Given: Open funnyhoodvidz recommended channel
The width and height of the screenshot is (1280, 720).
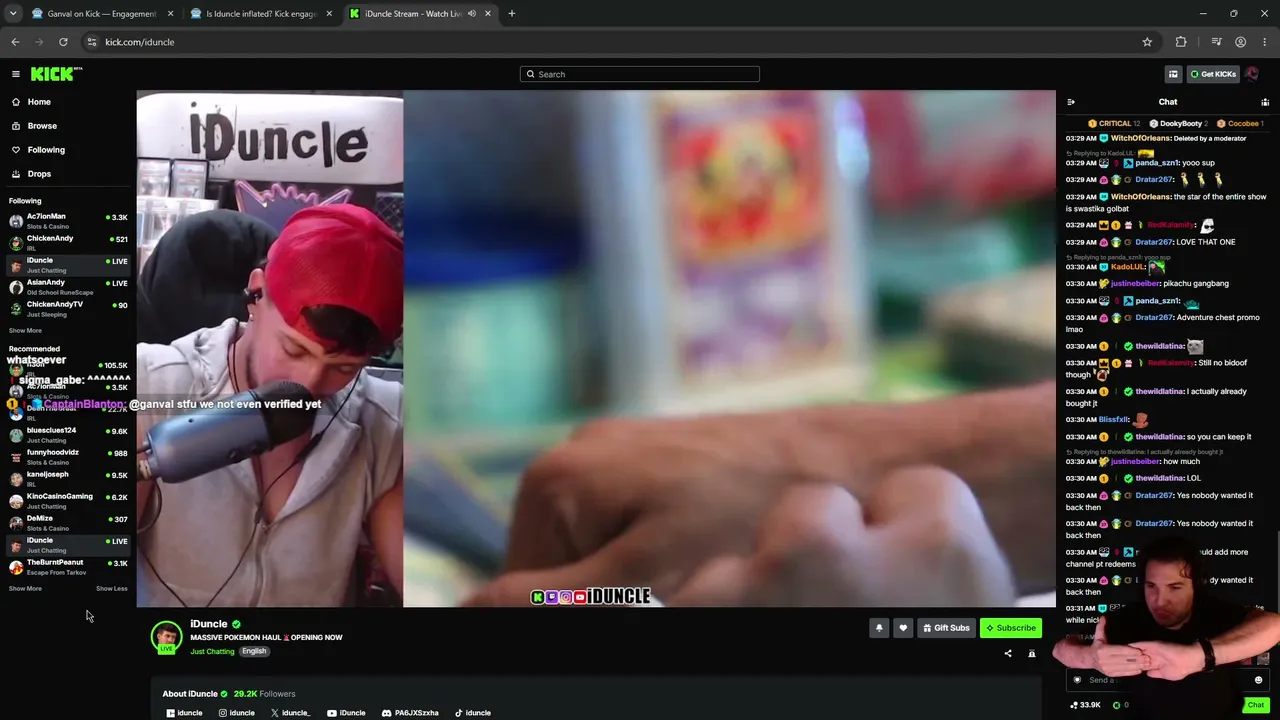Looking at the screenshot, I should (68, 457).
